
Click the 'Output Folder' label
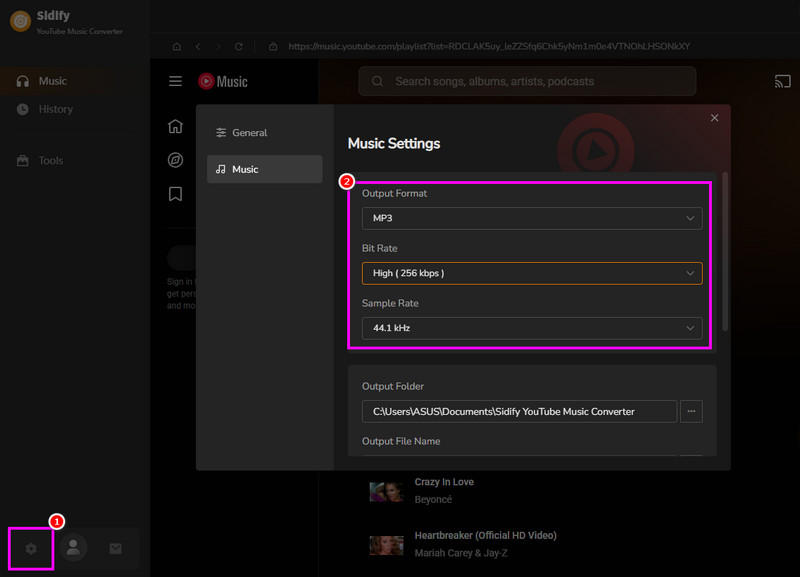(392, 386)
